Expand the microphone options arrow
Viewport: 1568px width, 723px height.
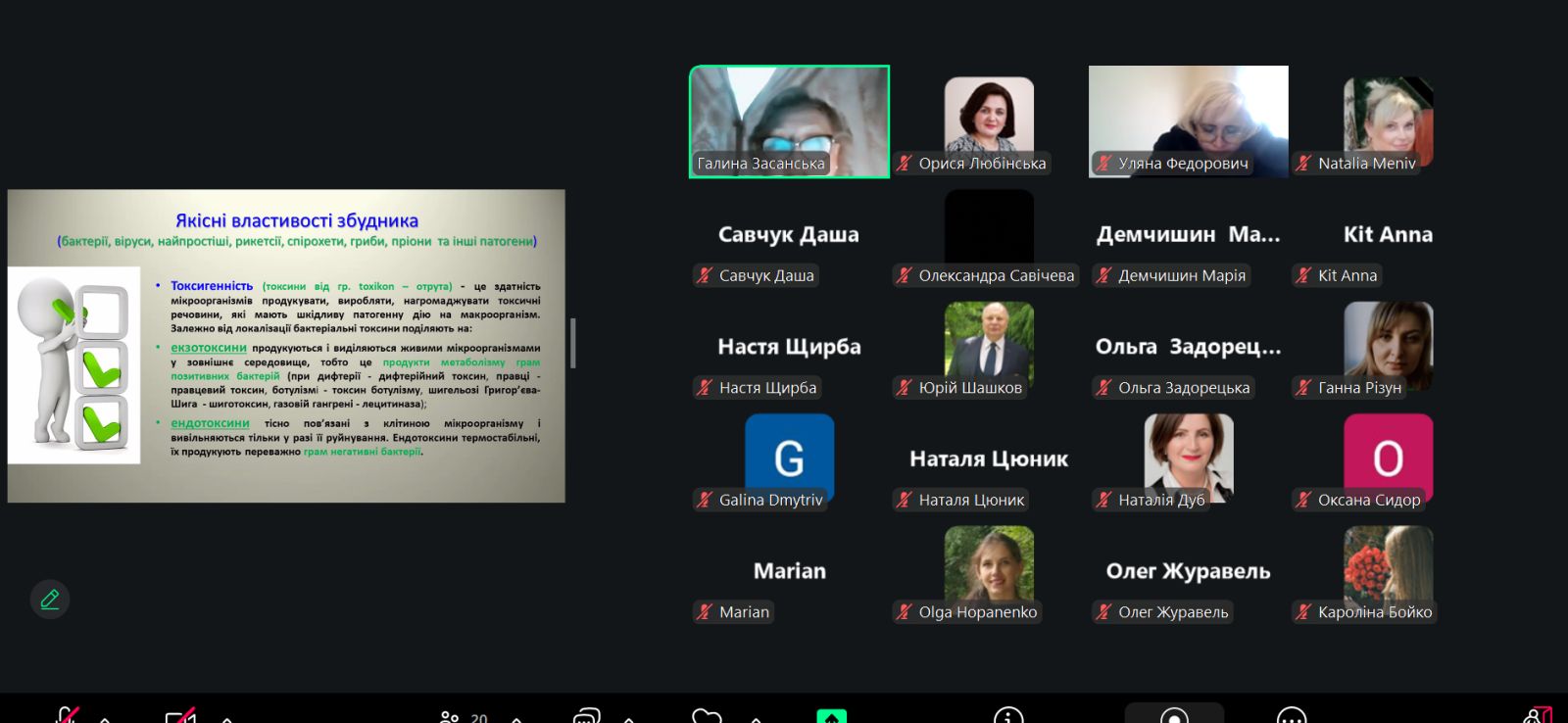105,719
